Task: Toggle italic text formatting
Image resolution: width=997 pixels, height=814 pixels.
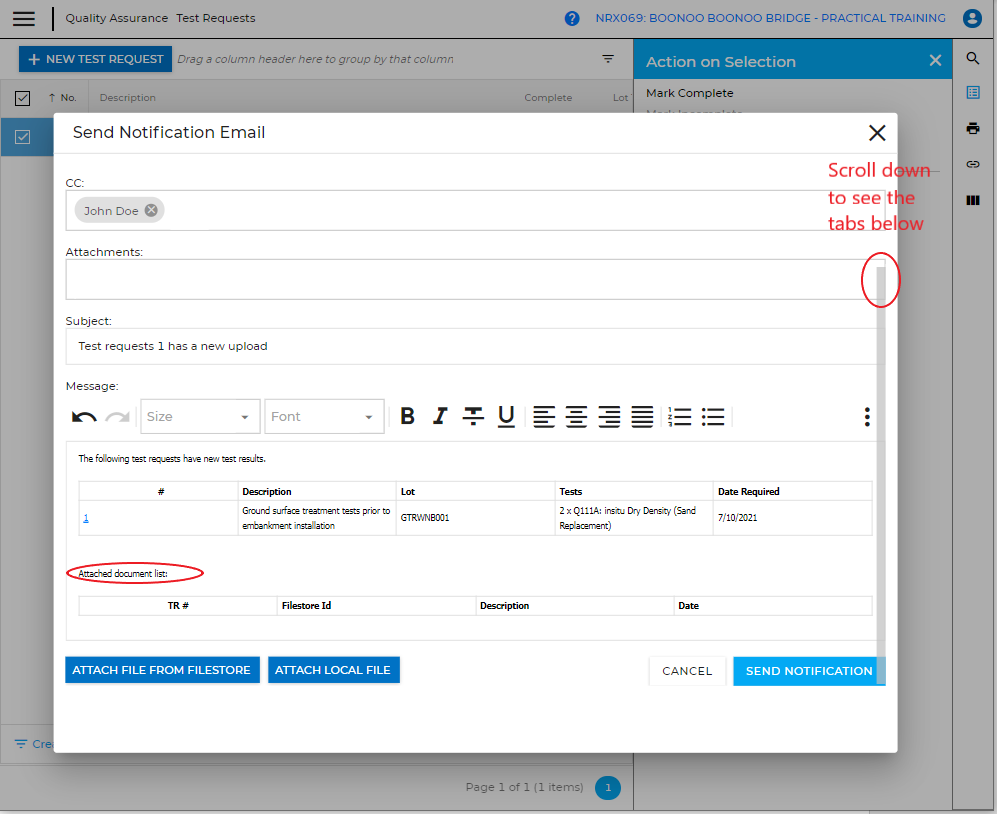Action: click(x=439, y=417)
